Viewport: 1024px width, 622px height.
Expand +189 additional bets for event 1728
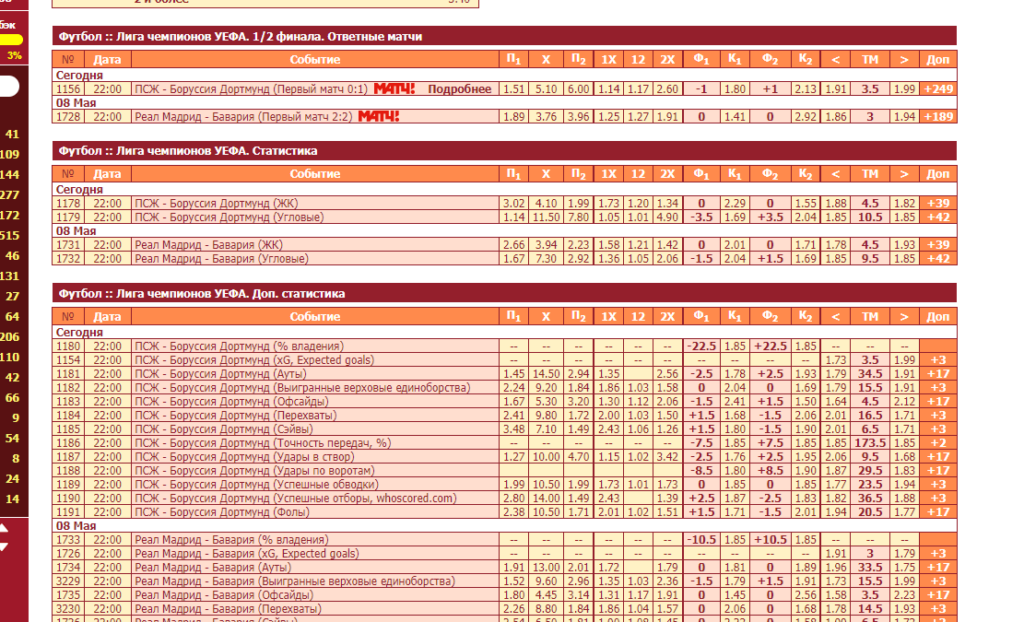tap(938, 116)
